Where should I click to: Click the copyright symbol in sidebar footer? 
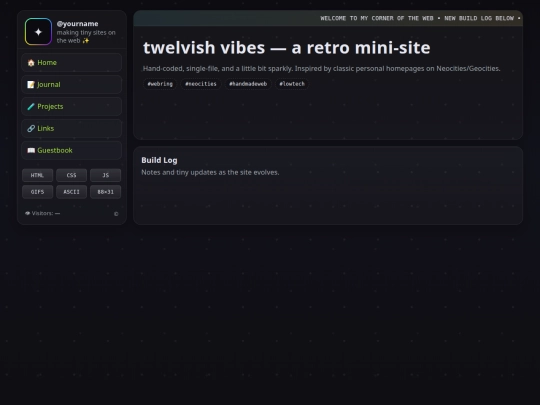[x=116, y=214]
